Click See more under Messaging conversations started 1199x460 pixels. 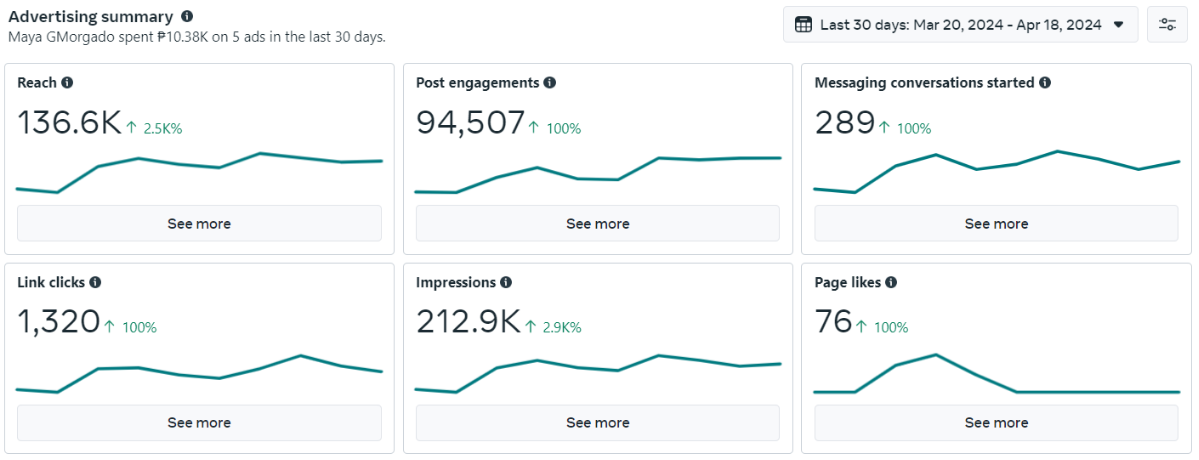click(996, 223)
